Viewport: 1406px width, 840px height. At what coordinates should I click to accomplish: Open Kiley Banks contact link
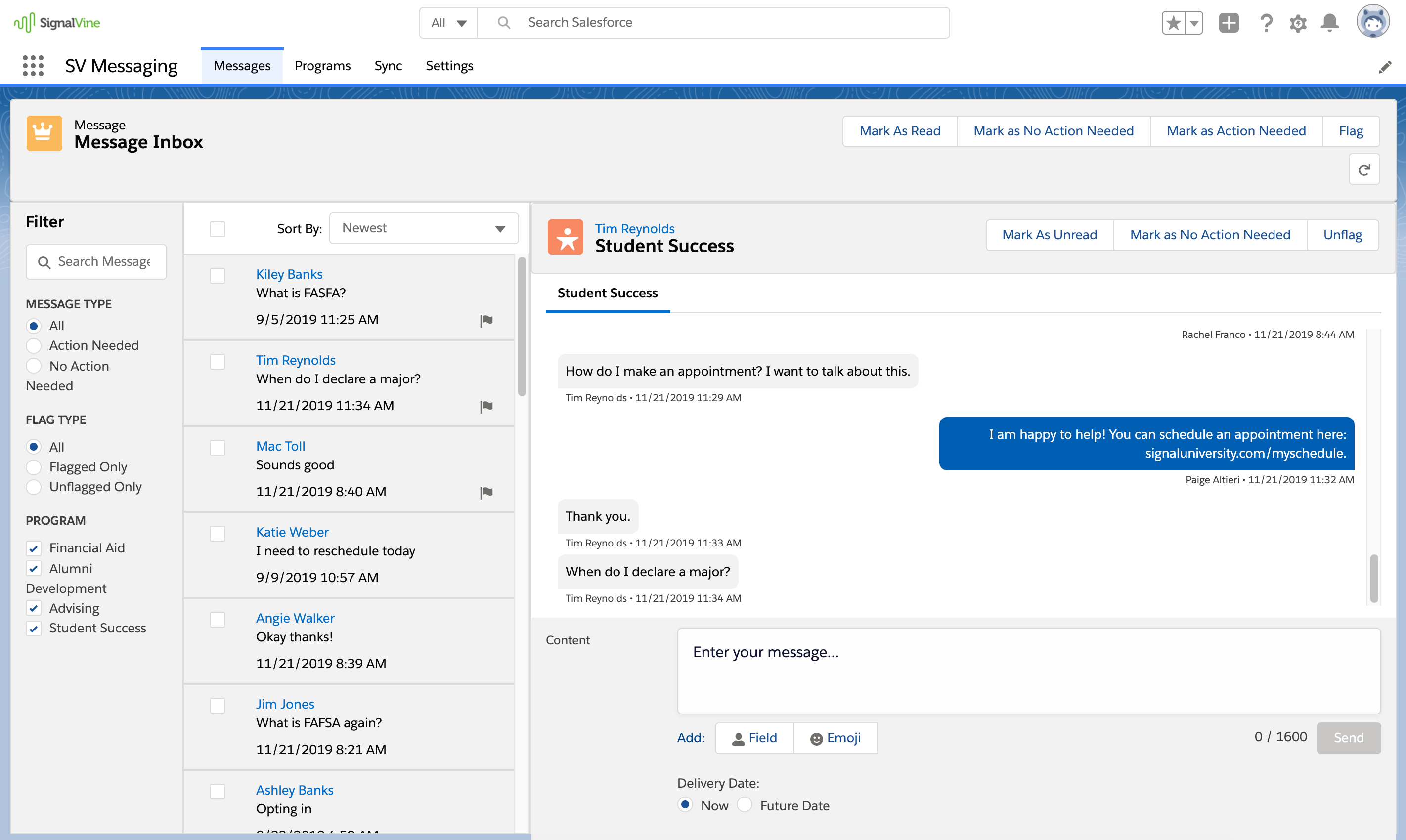pyautogui.click(x=289, y=274)
